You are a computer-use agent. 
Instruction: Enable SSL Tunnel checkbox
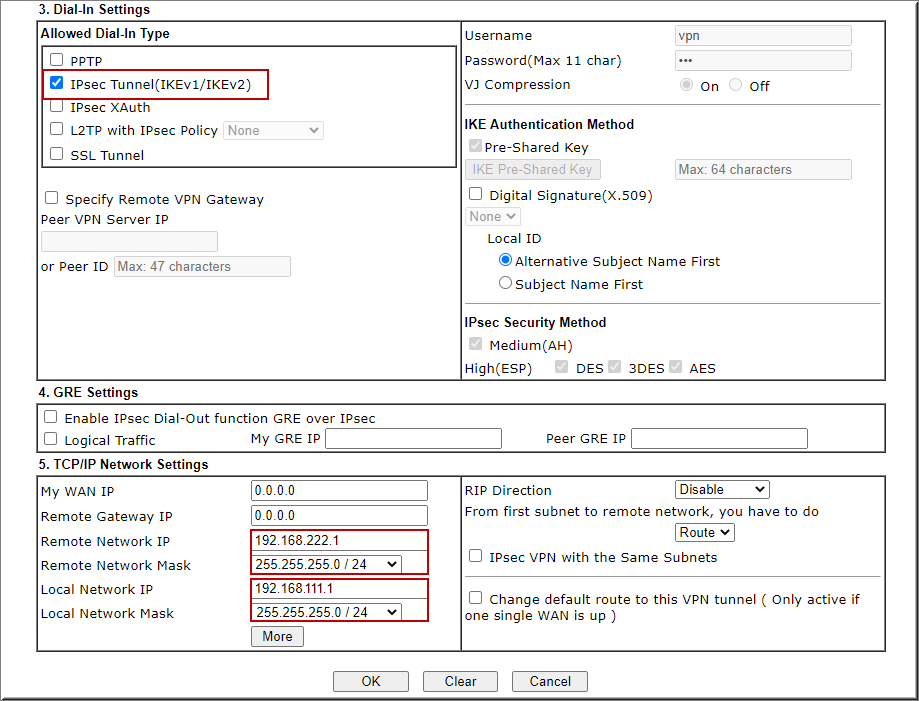click(x=57, y=154)
